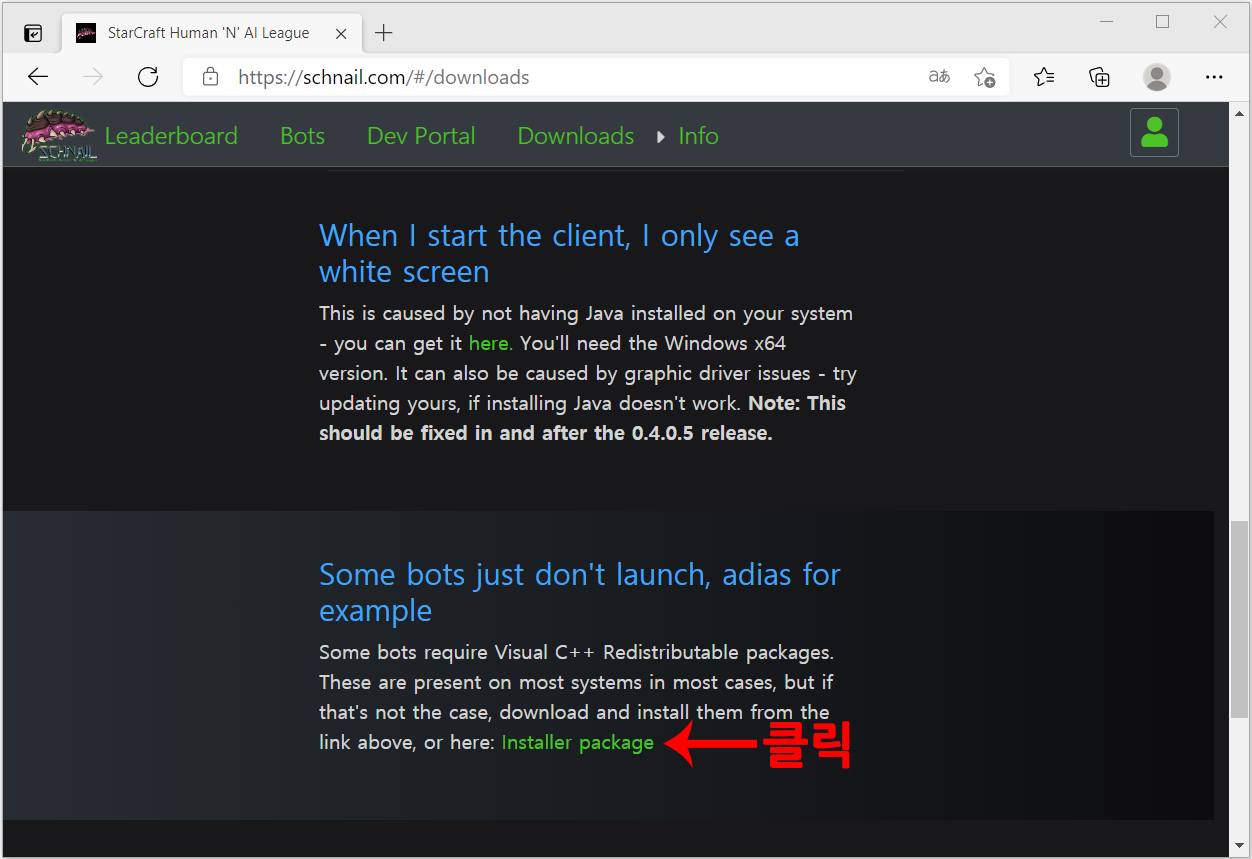Open the Favorites list icon
Screen dimensions: 1252x859
1044,77
